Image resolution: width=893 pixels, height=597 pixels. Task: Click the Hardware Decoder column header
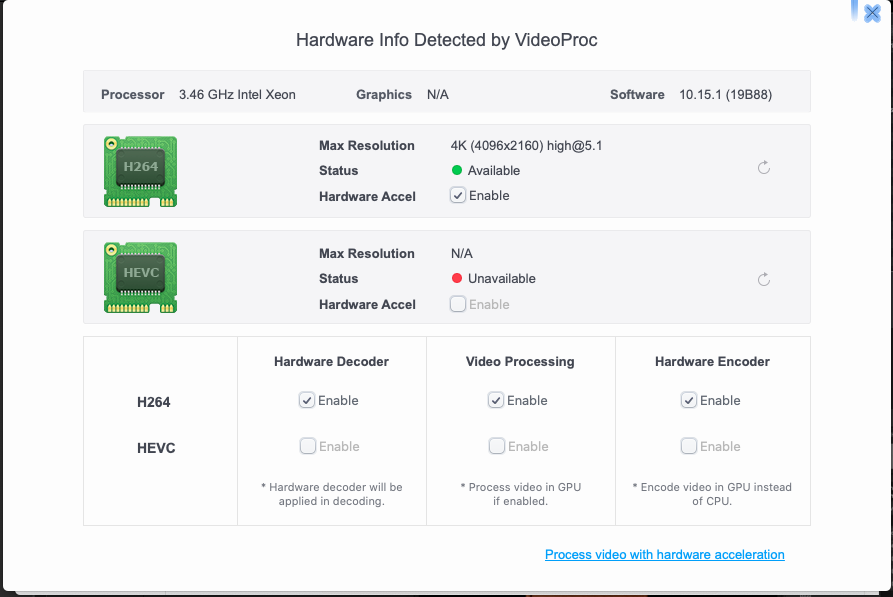(x=331, y=361)
